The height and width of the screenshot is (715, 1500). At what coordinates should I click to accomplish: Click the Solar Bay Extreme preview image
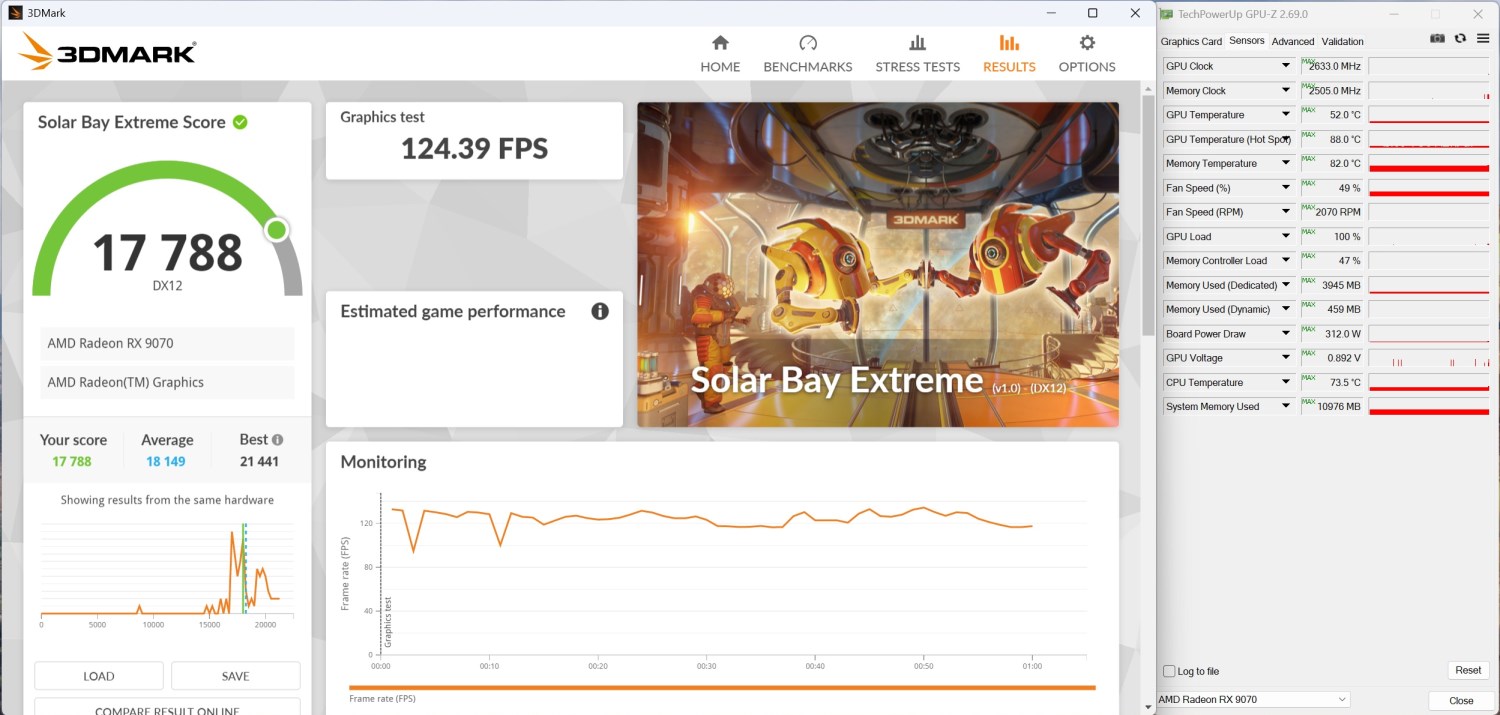tap(878, 265)
